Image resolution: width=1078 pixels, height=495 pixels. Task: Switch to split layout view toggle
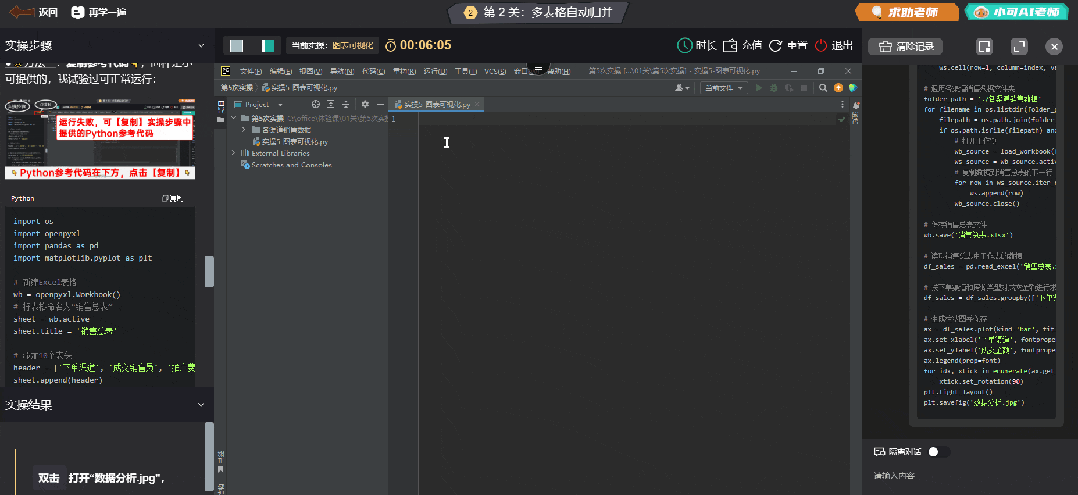point(267,45)
